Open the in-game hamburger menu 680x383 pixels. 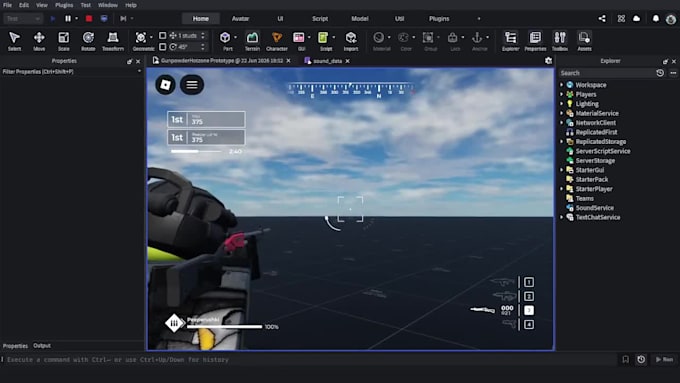pos(192,85)
